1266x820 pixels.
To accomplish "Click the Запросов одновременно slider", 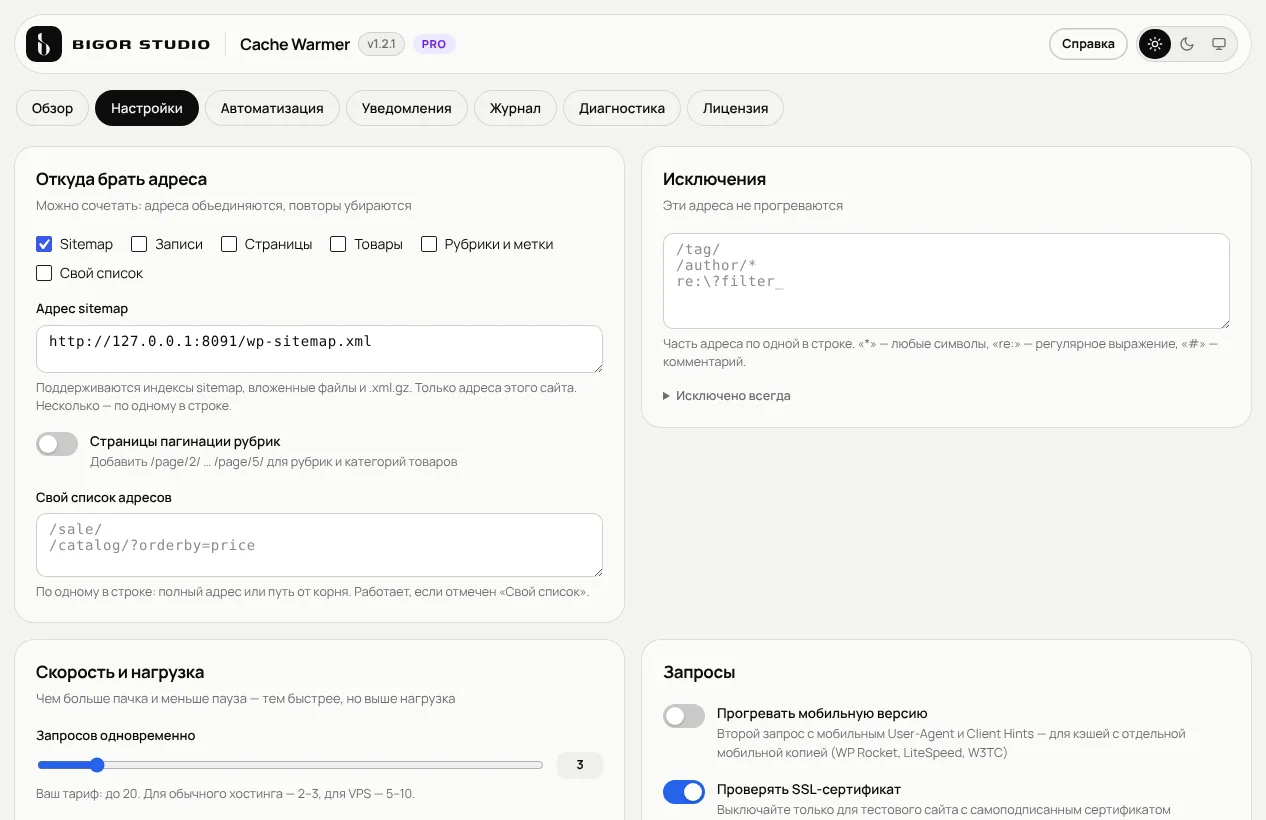I will (x=290, y=765).
